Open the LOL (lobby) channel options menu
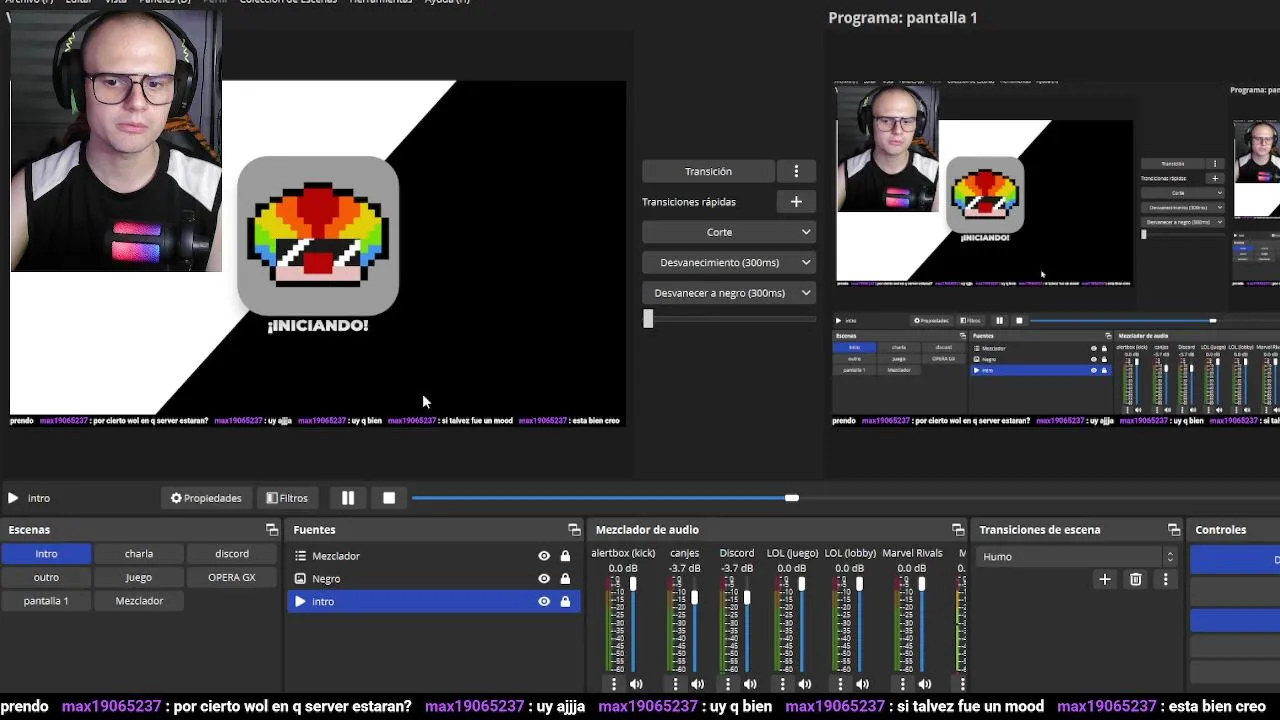Viewport: 1280px width, 720px height. point(840,684)
